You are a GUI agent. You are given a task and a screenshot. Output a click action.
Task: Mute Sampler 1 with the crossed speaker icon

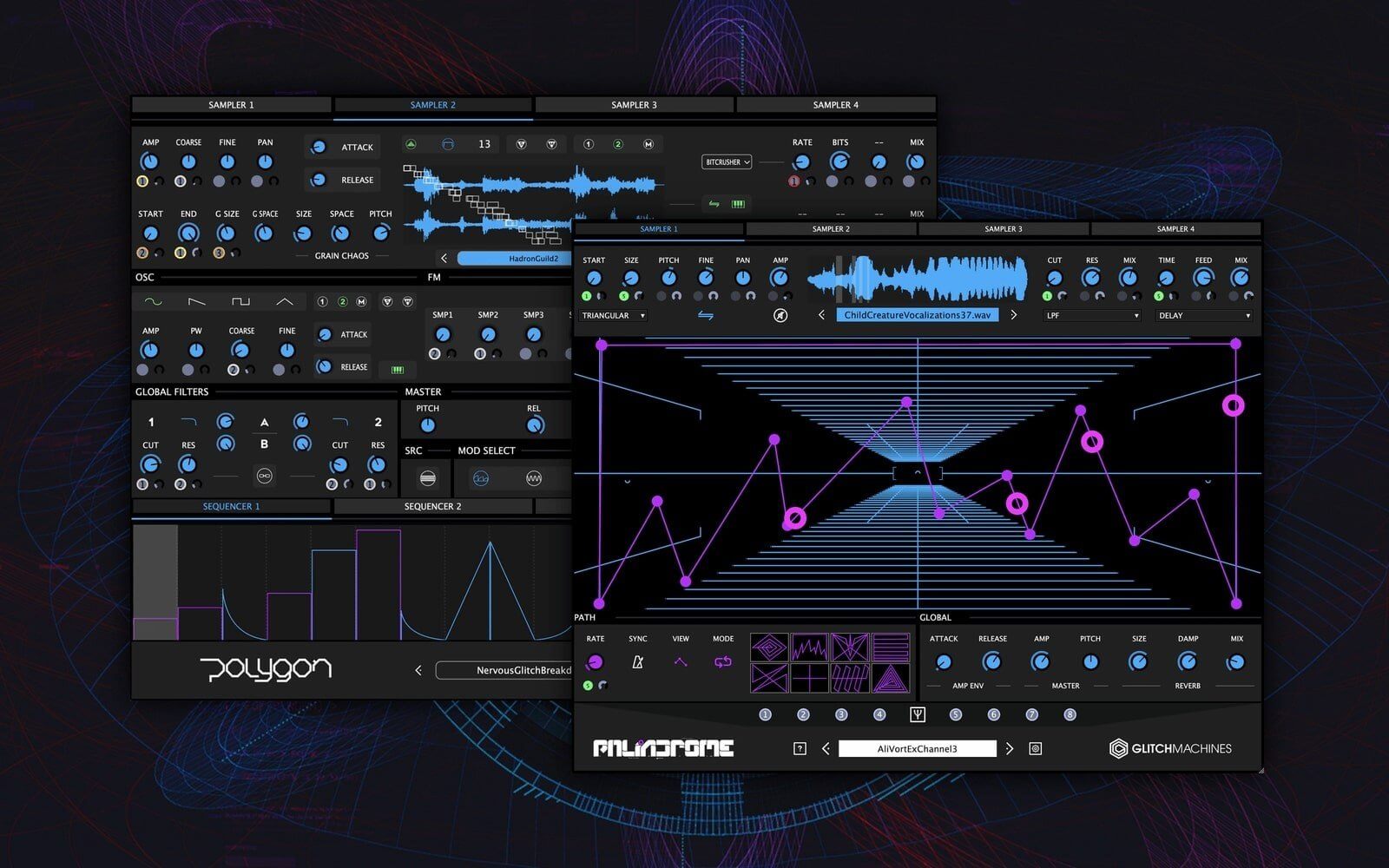pyautogui.click(x=780, y=314)
